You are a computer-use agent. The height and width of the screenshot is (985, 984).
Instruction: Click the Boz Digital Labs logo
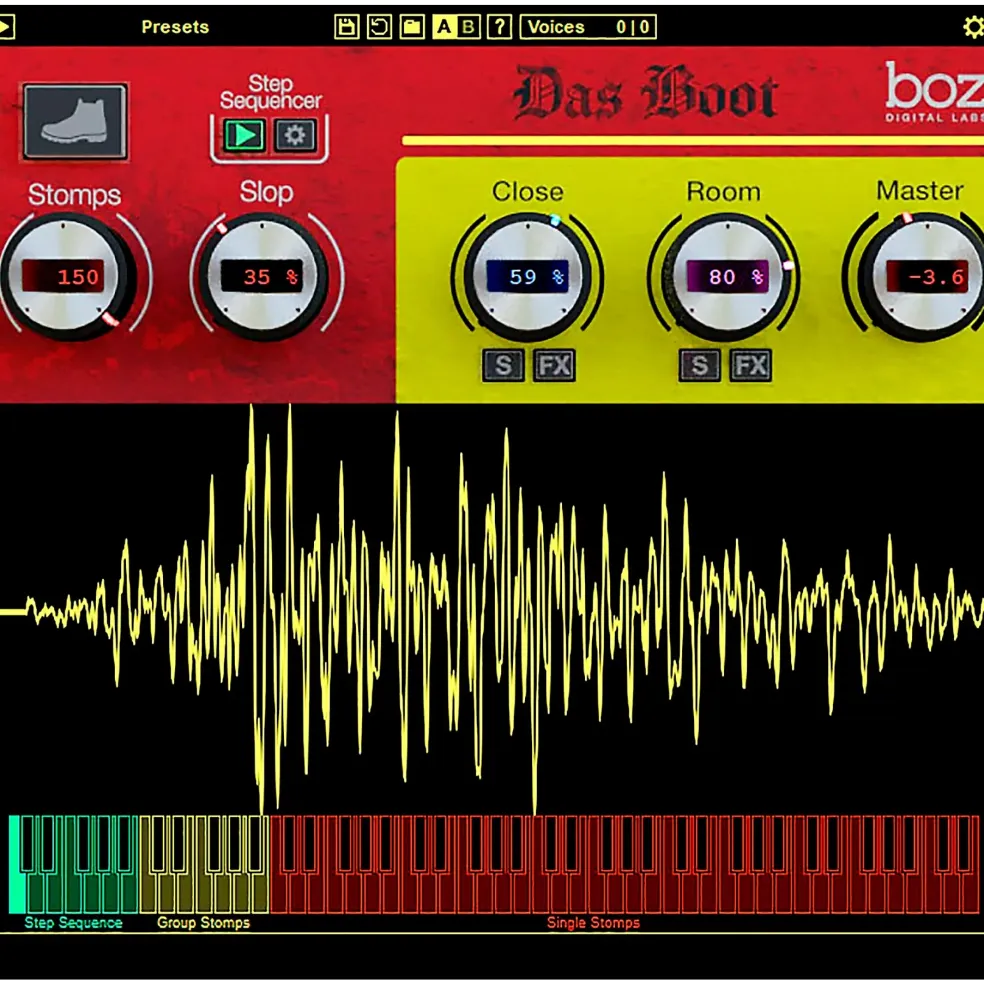click(x=934, y=92)
